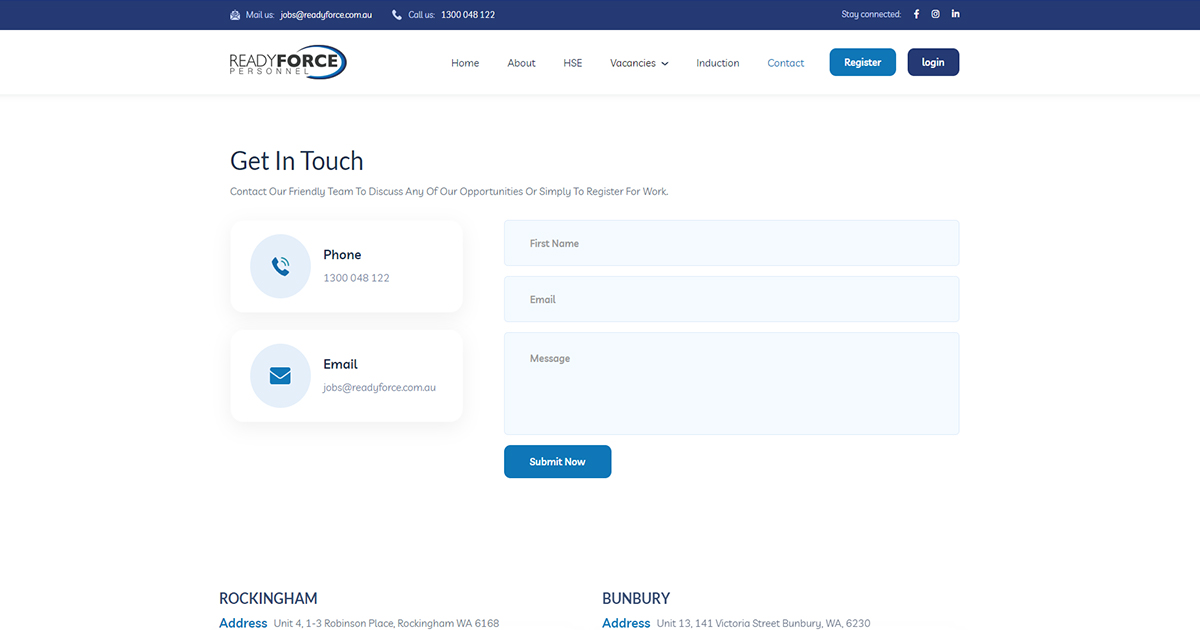Viewport: 1200px width, 630px height.
Task: Focus the First Name input field
Action: [x=731, y=243]
